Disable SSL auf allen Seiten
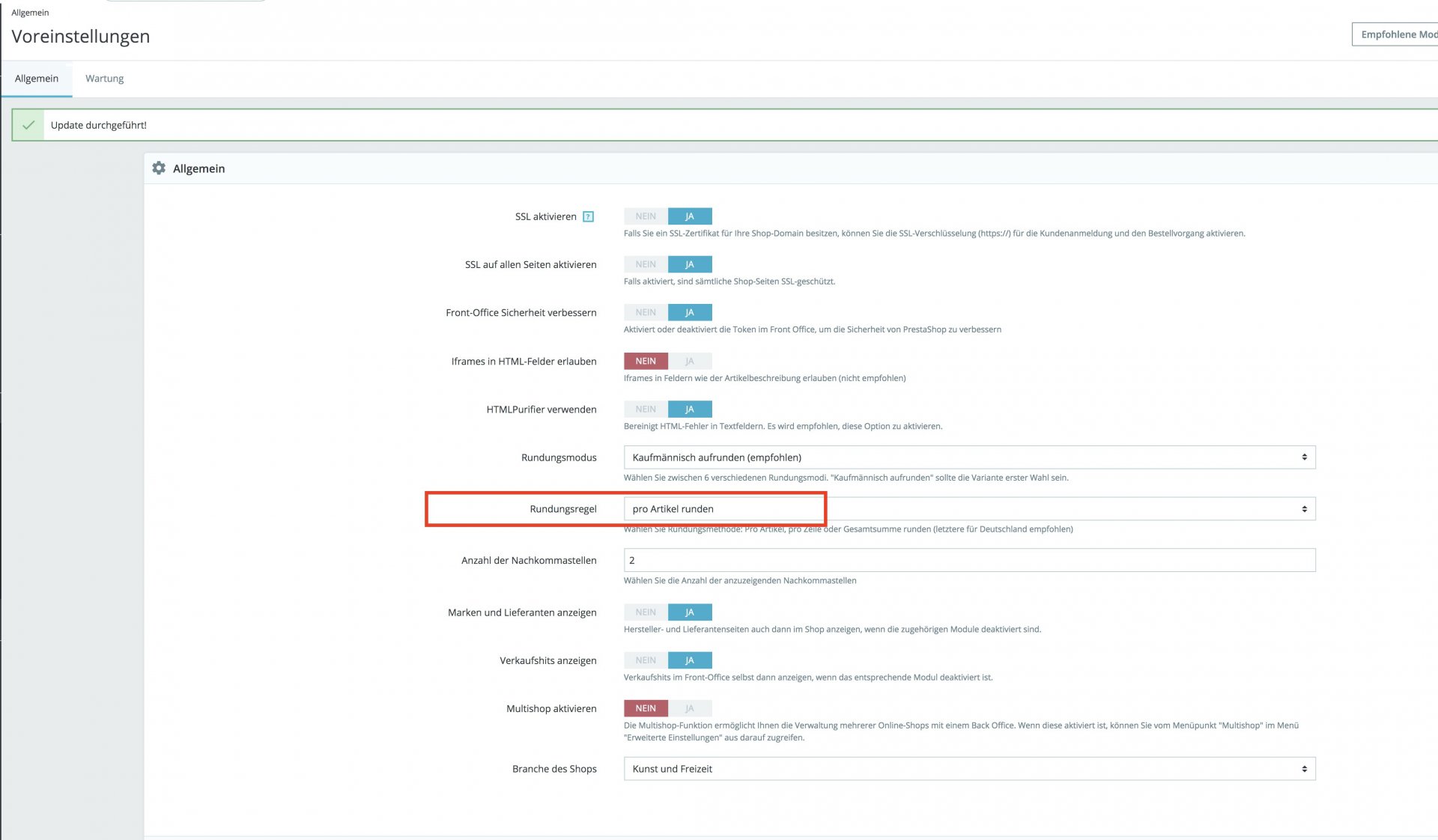The width and height of the screenshot is (1438, 840). [645, 264]
